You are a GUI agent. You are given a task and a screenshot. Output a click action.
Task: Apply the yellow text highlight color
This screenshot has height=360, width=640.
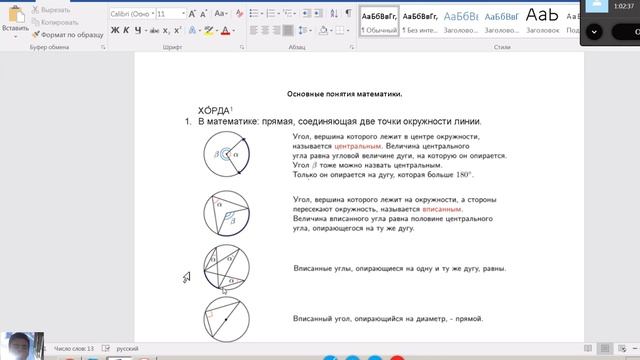coord(209,30)
